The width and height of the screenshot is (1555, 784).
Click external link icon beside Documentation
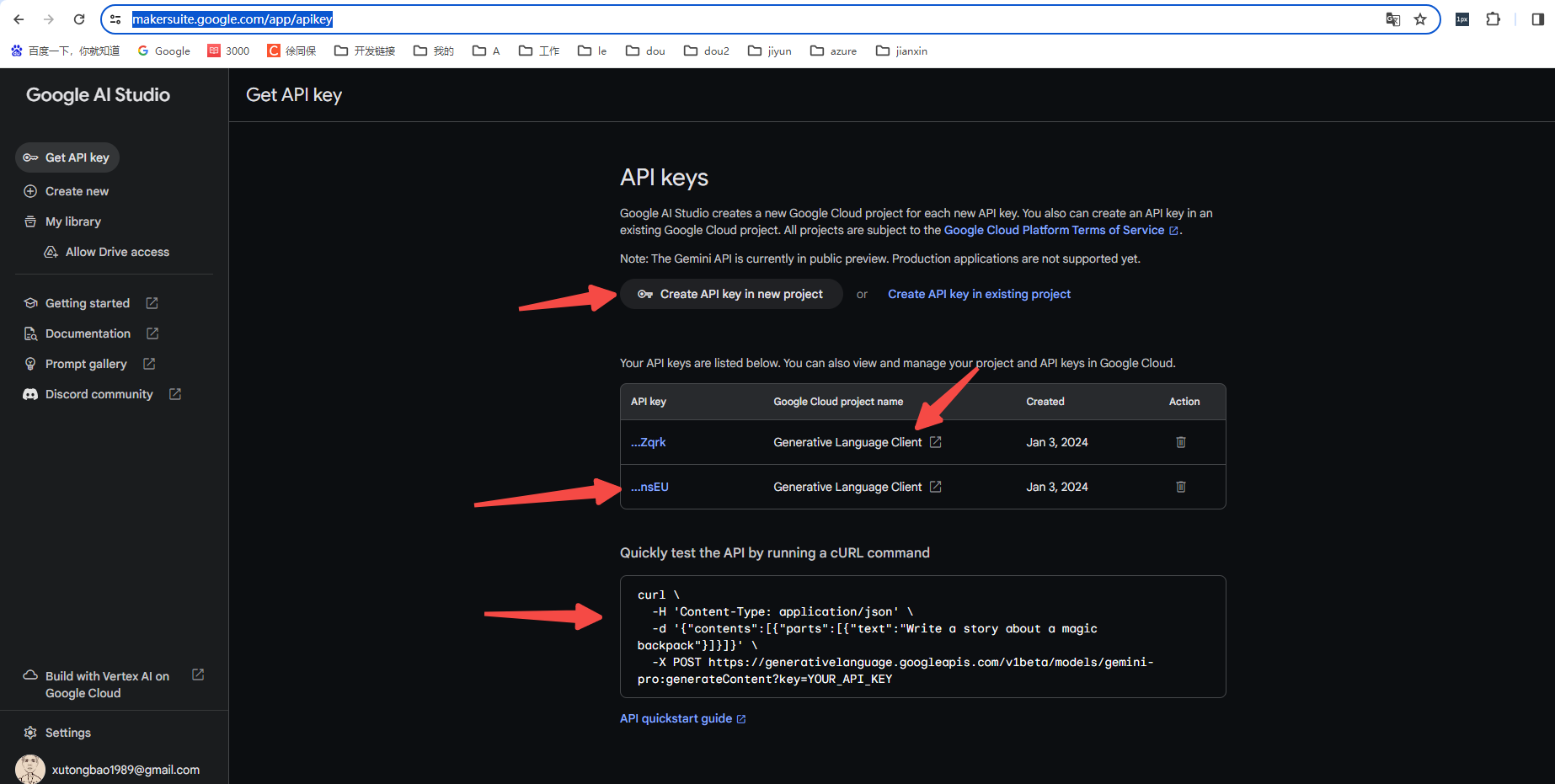[152, 333]
